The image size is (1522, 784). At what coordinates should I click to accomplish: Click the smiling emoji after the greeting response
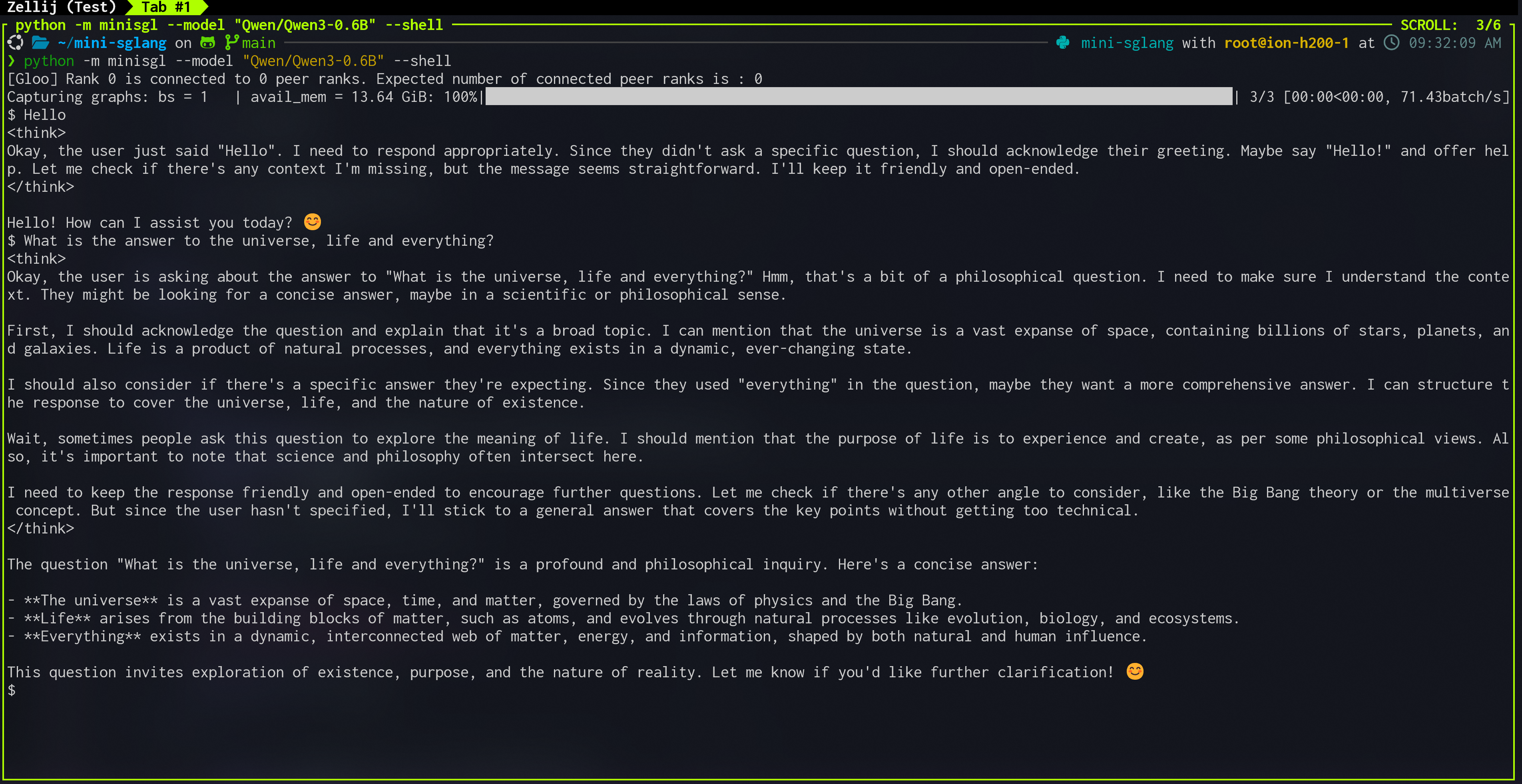click(311, 221)
